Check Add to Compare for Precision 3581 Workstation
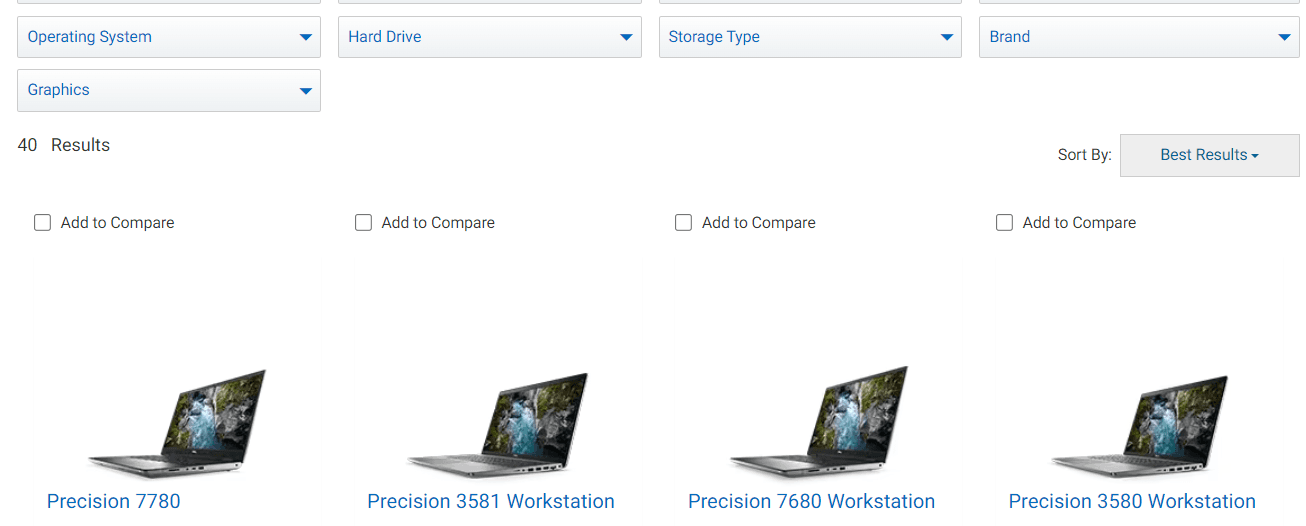The width and height of the screenshot is (1306, 526). coord(363,223)
